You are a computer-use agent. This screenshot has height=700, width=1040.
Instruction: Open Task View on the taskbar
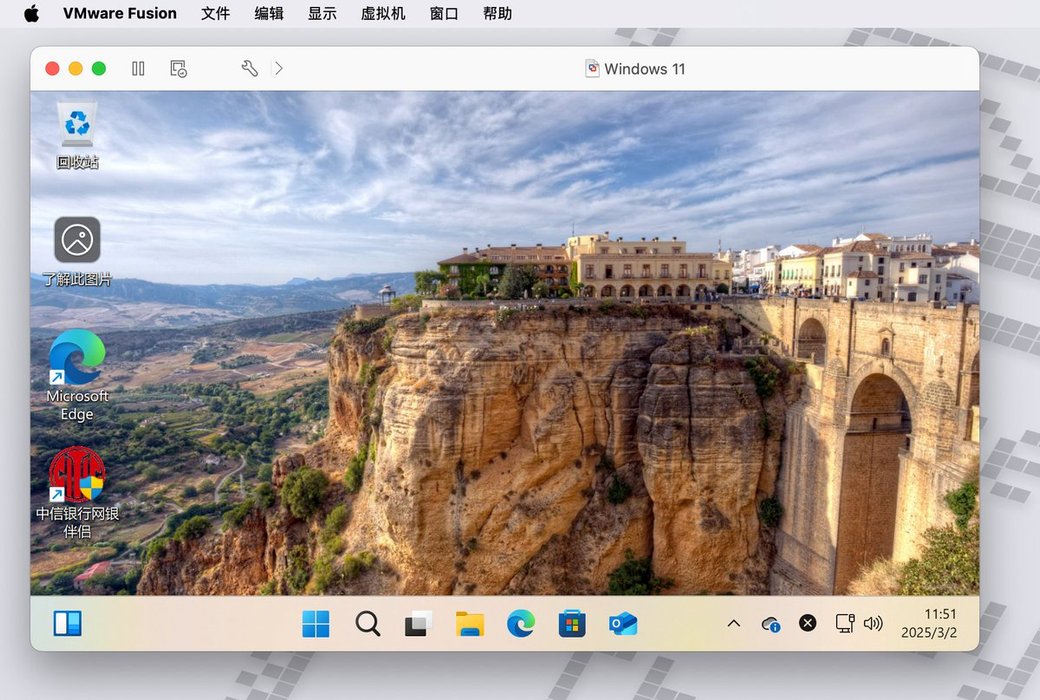[x=419, y=624]
